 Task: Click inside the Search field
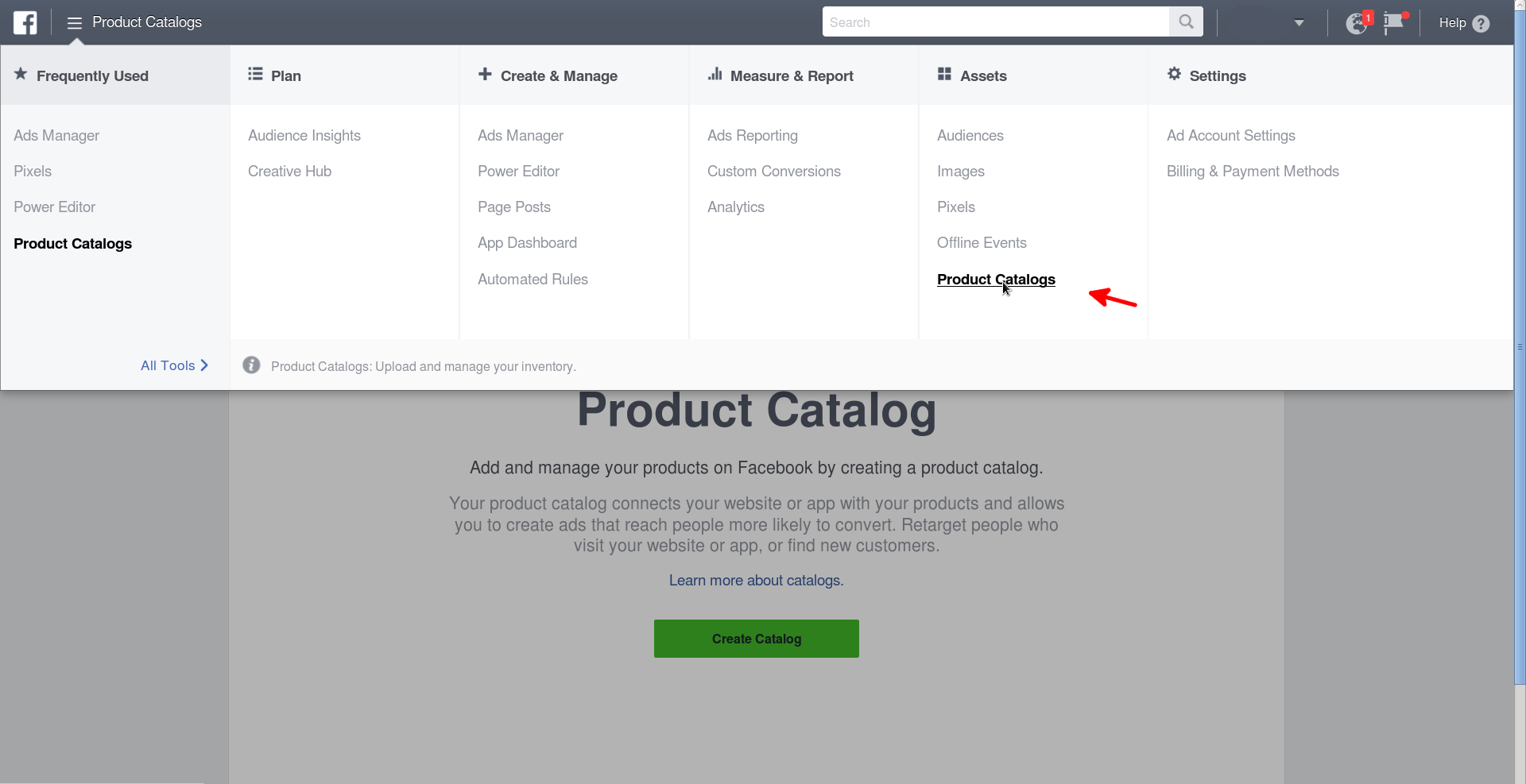[993, 21]
